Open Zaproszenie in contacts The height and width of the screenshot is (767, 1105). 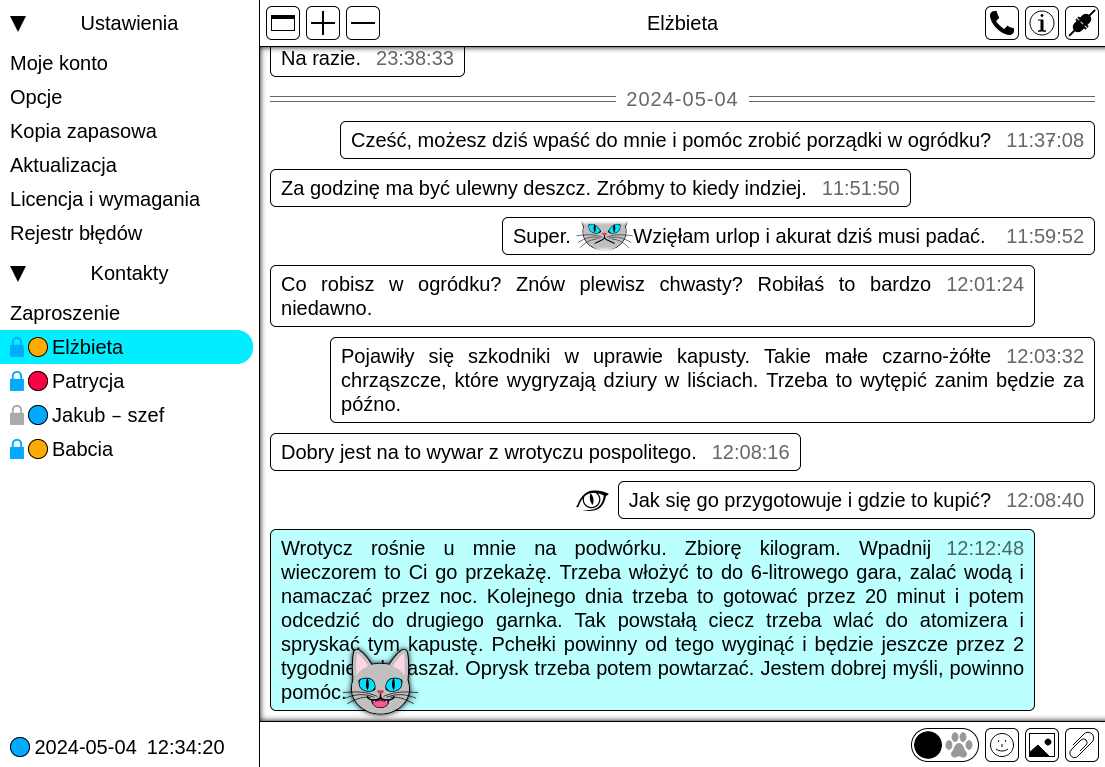coord(65,313)
